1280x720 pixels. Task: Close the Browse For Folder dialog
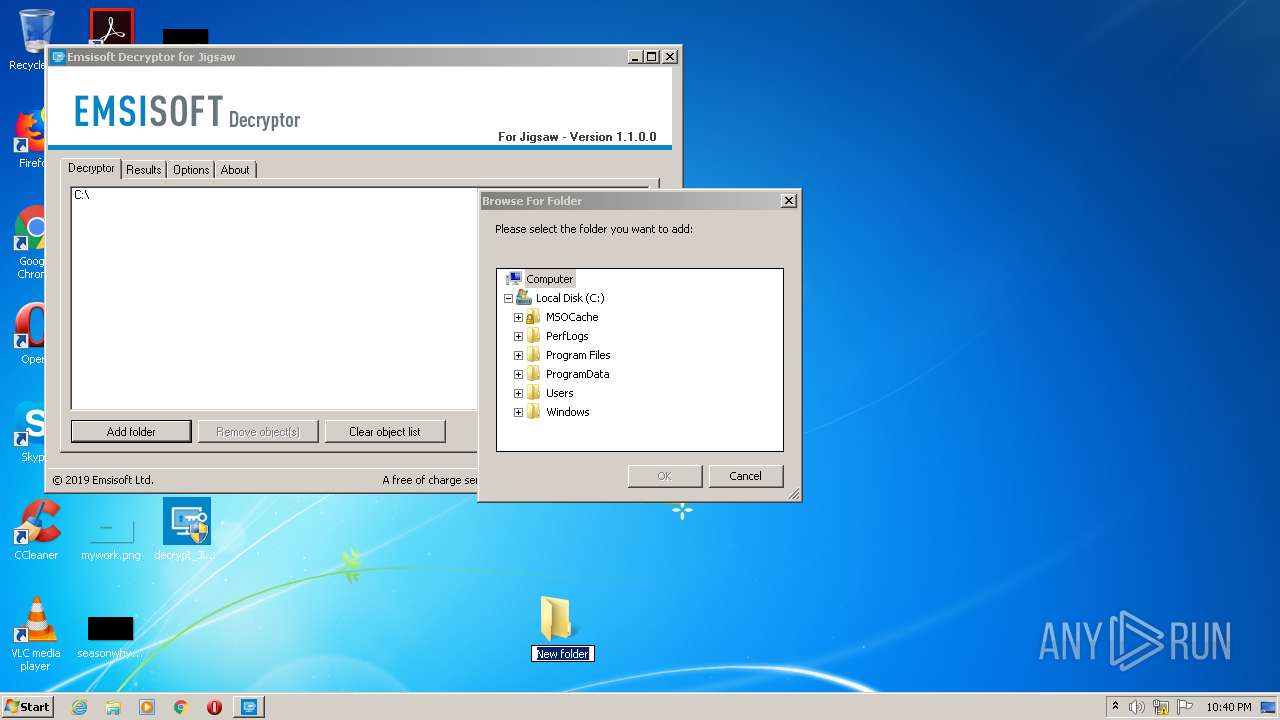788,201
